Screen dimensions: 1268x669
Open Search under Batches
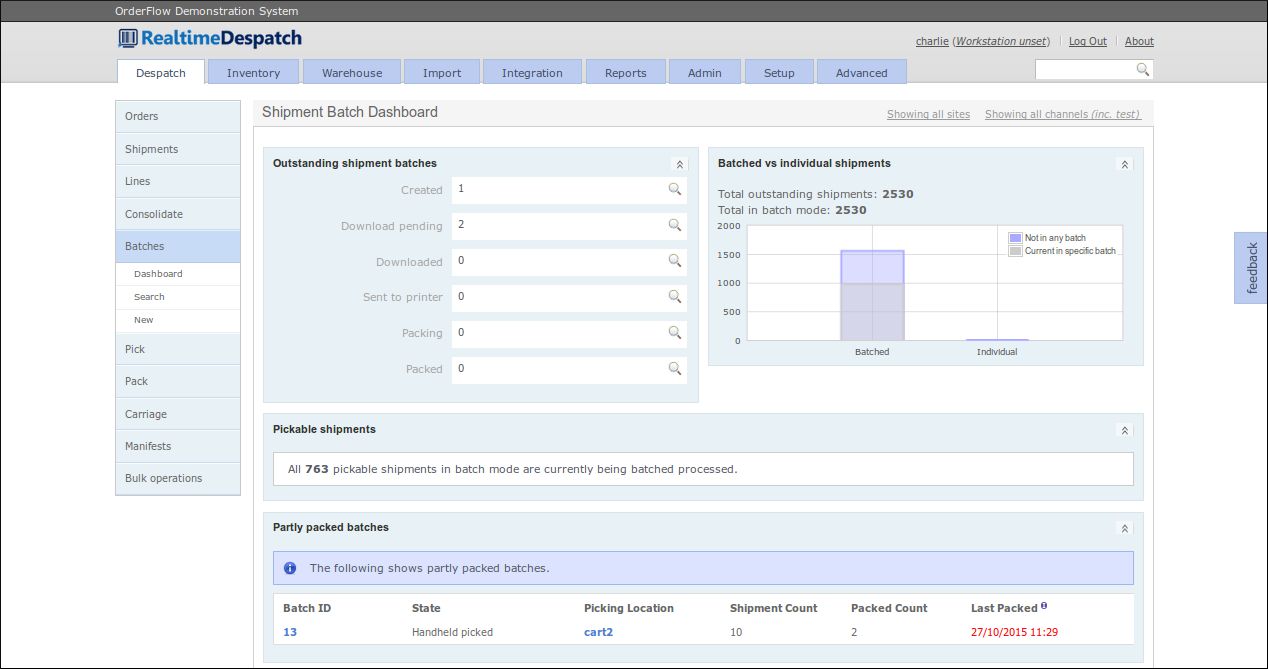click(x=178, y=297)
